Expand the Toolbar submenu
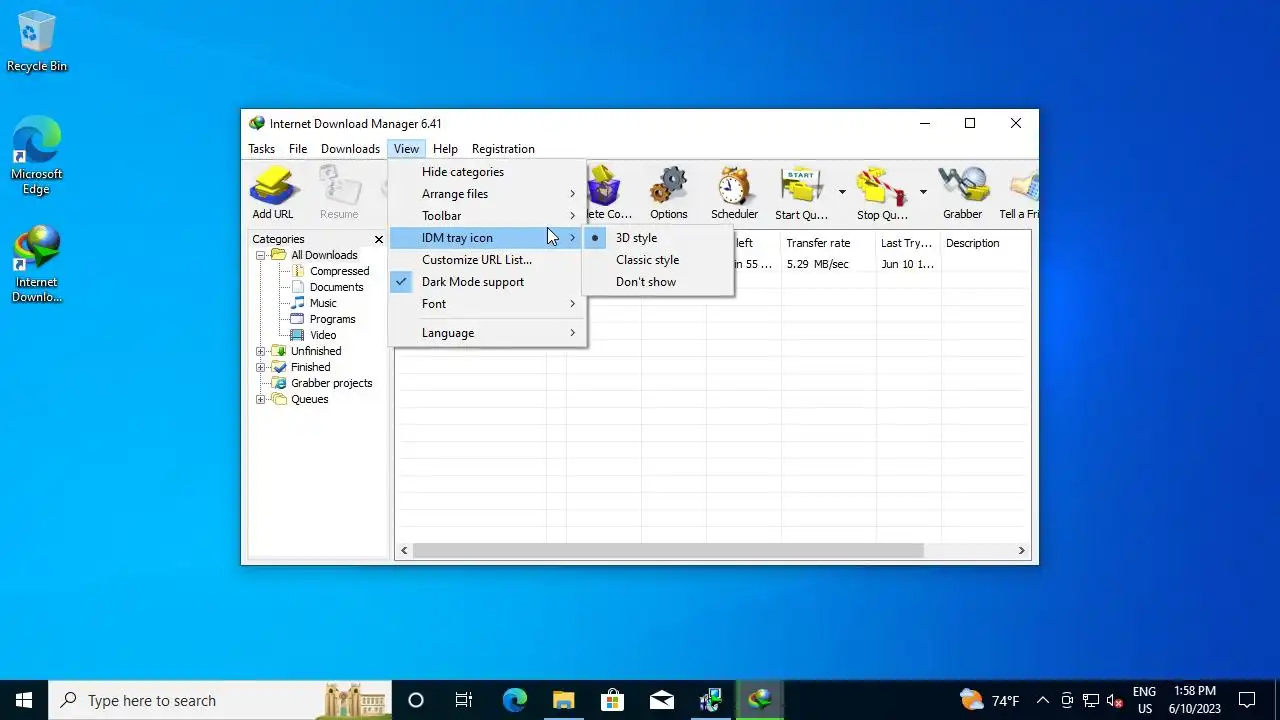This screenshot has width=1280, height=720. click(x=487, y=216)
